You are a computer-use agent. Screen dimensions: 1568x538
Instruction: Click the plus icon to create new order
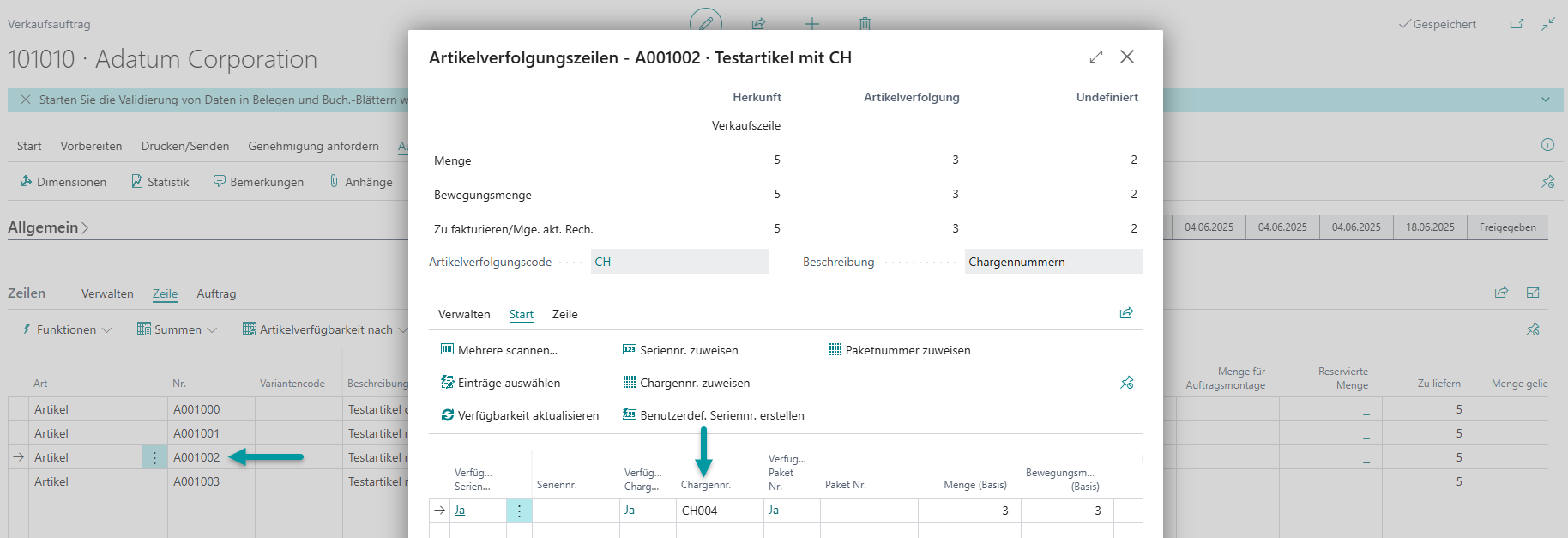812,24
